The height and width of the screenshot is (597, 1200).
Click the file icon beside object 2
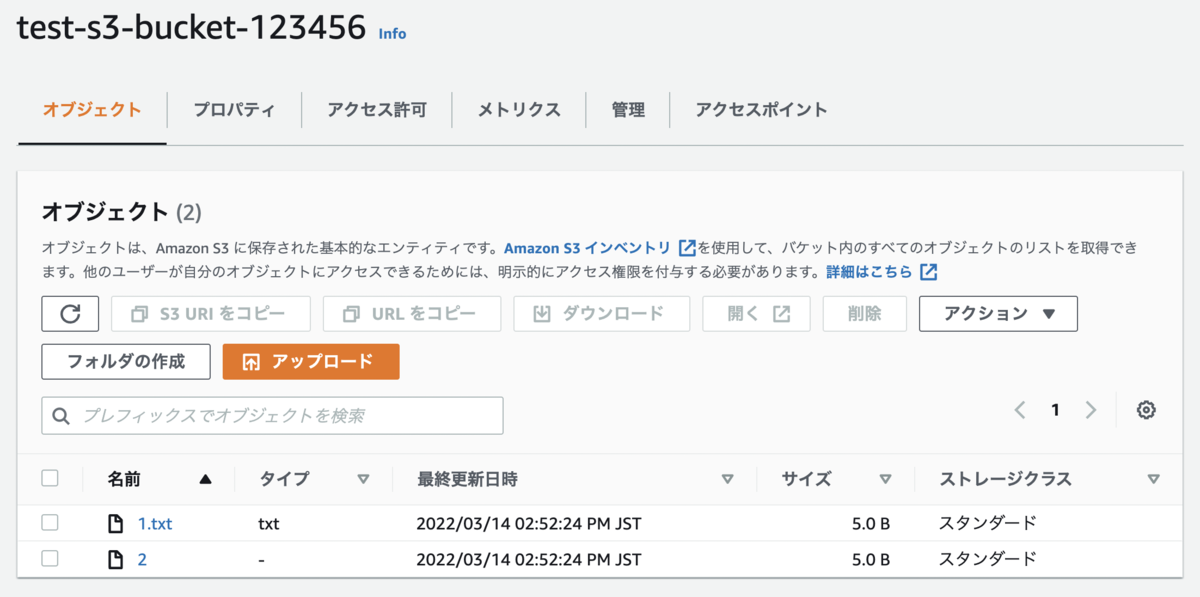coord(116,559)
